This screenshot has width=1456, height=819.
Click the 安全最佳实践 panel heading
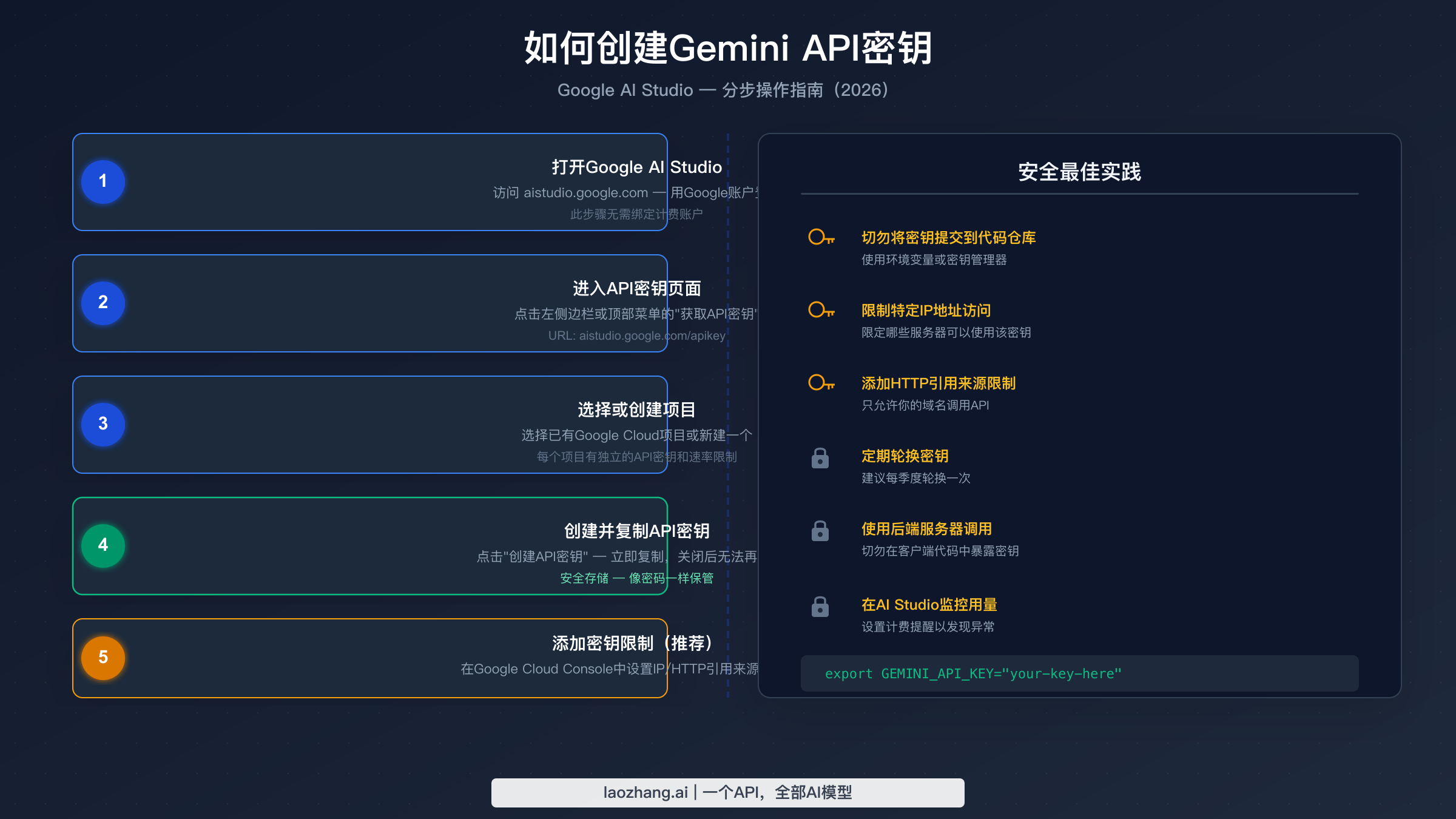(x=1080, y=172)
